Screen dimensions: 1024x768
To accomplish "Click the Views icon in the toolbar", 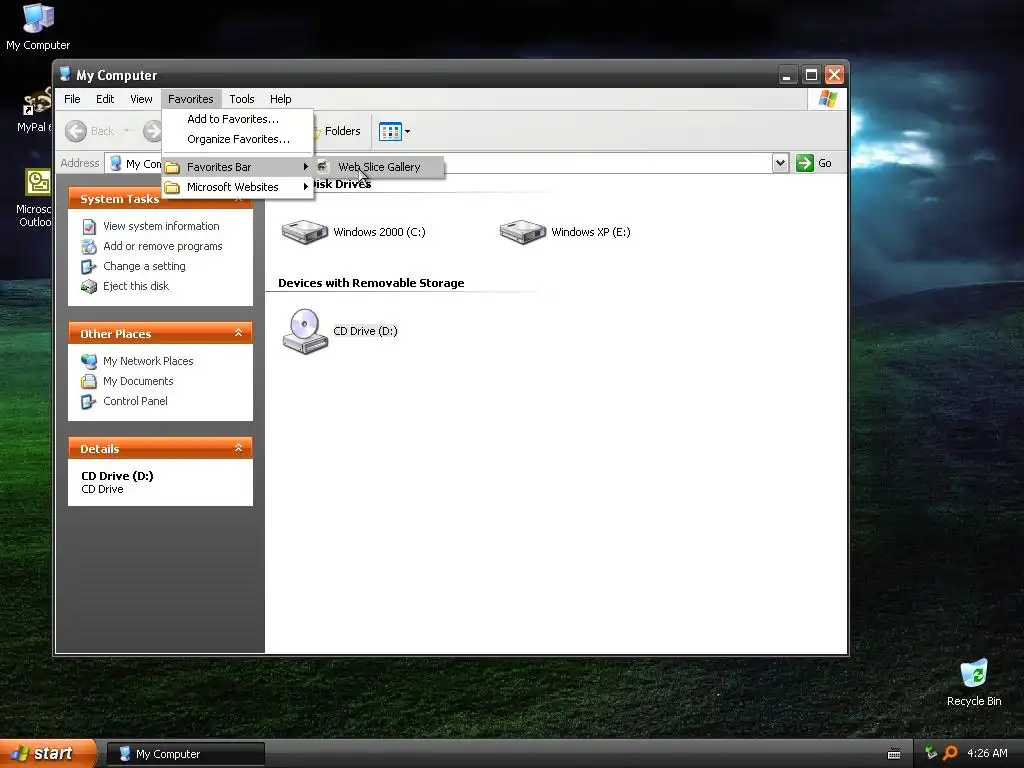I will click(x=391, y=131).
